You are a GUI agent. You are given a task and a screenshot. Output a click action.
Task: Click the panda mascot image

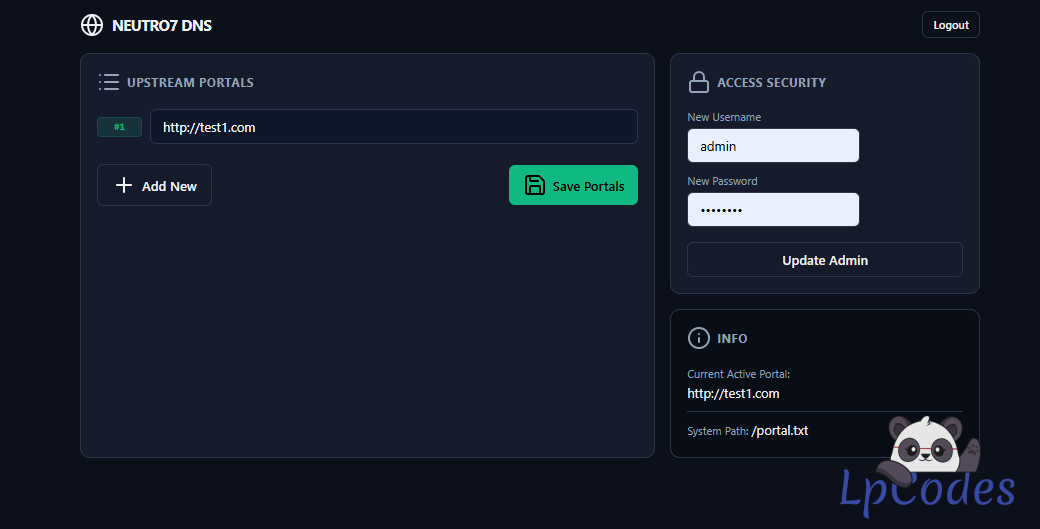[x=928, y=445]
